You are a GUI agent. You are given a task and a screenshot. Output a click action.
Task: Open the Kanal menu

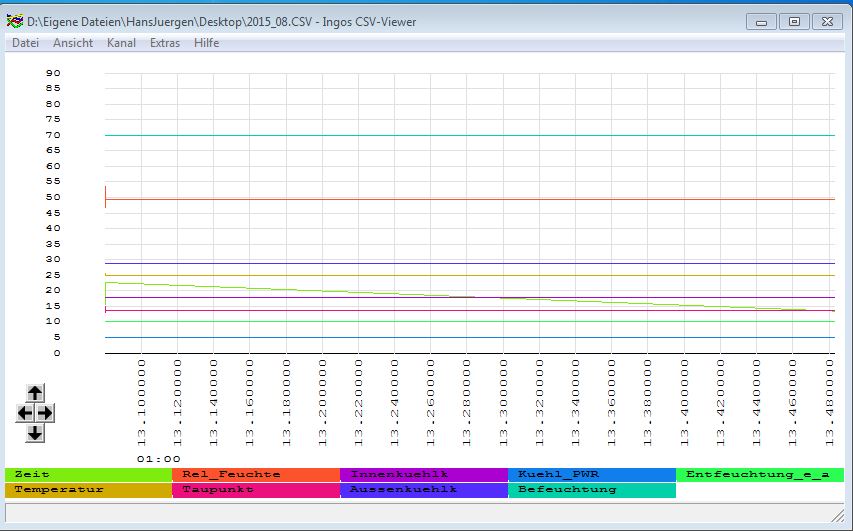(121, 43)
